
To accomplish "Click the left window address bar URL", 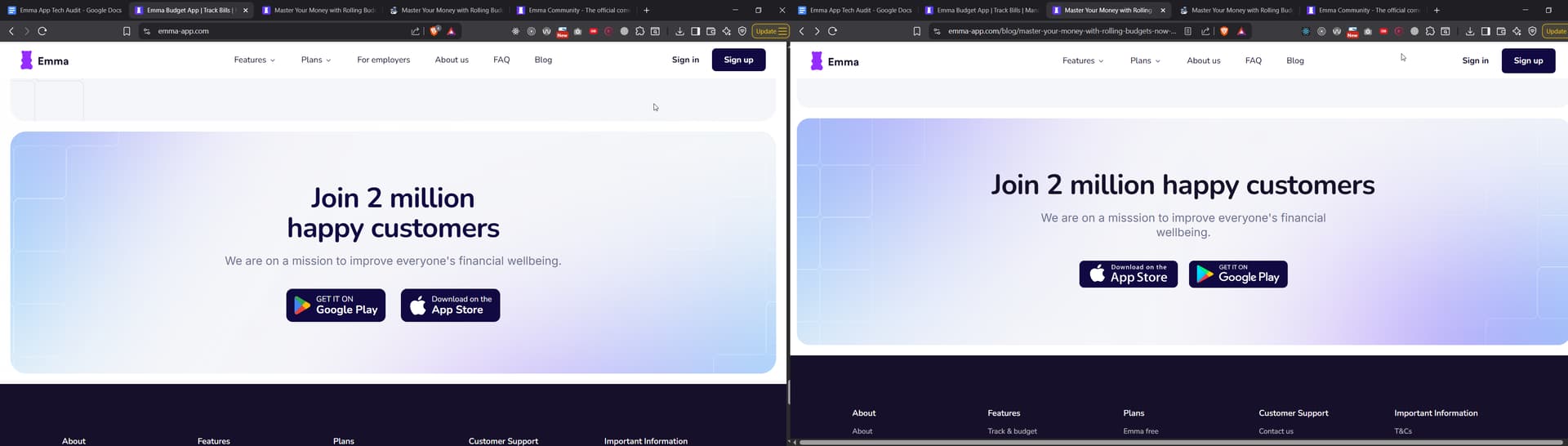I will [184, 31].
